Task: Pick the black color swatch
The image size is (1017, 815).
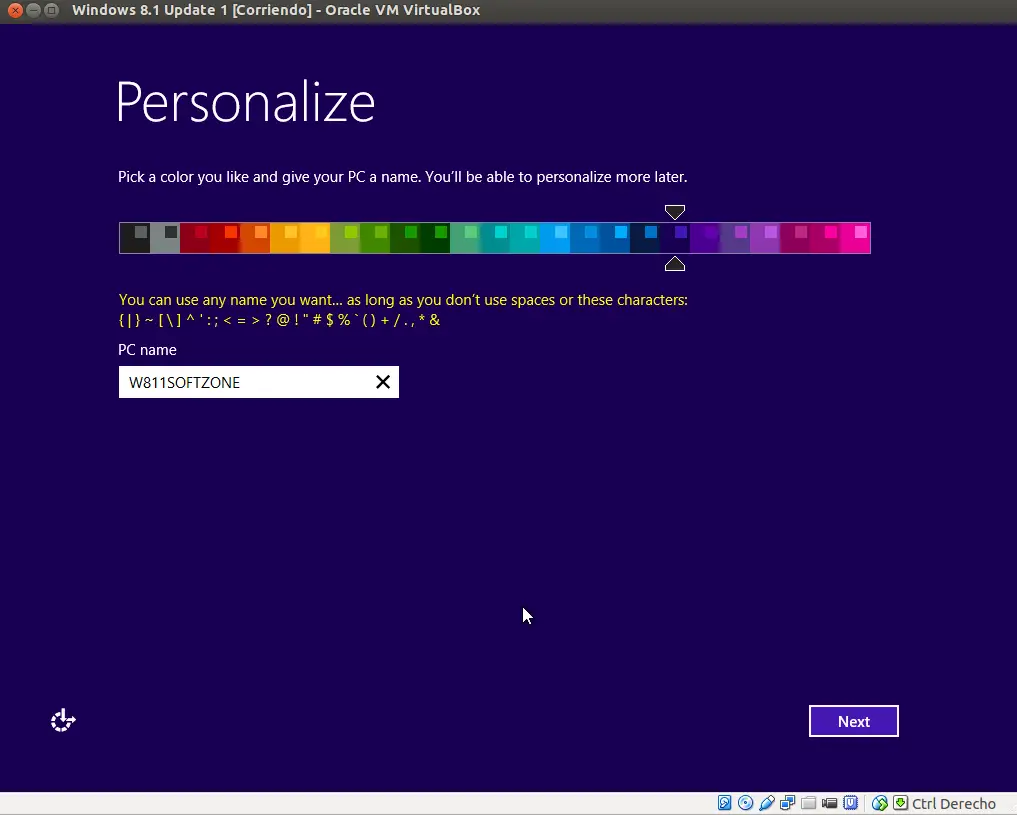Action: 135,238
